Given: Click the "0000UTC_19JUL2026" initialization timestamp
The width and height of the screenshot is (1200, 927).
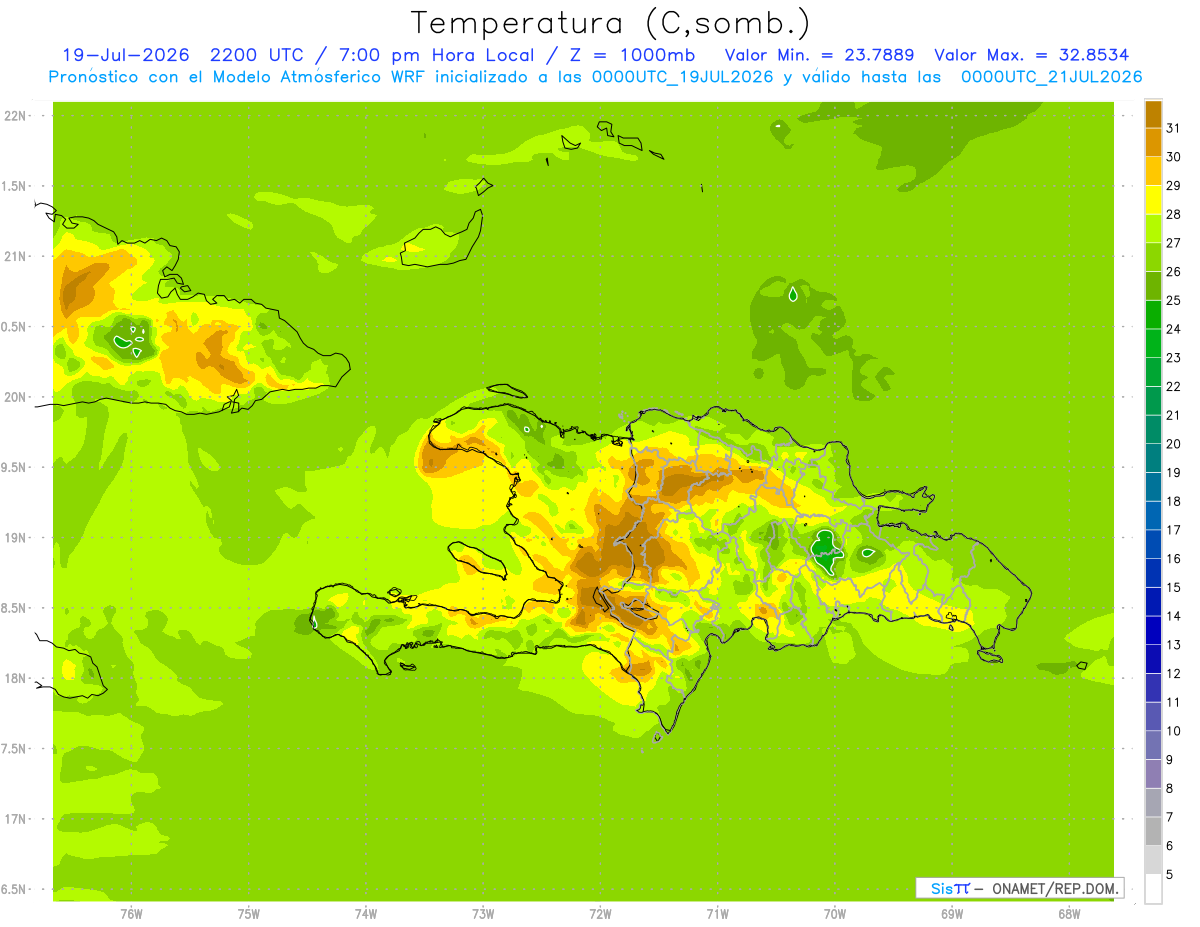Looking at the screenshot, I should coord(682,77).
